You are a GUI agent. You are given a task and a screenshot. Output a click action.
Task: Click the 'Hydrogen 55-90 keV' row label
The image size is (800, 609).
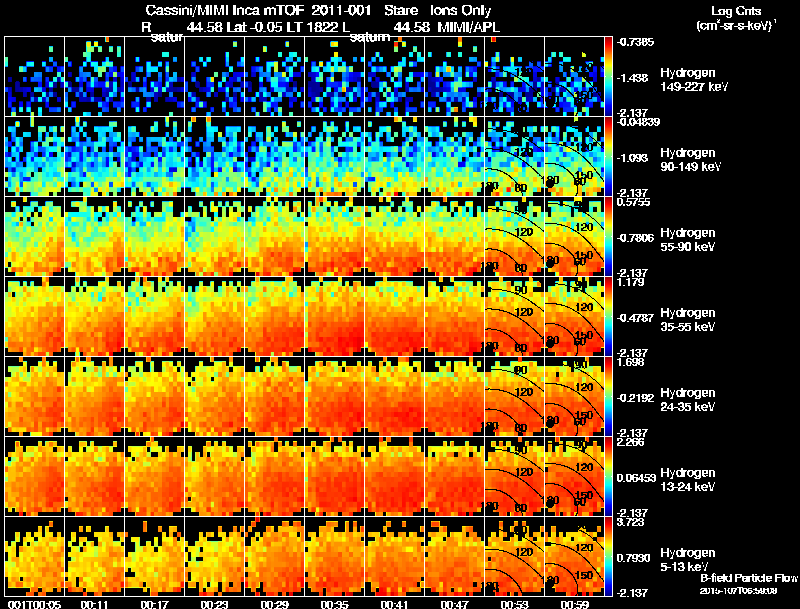pyautogui.click(x=688, y=240)
